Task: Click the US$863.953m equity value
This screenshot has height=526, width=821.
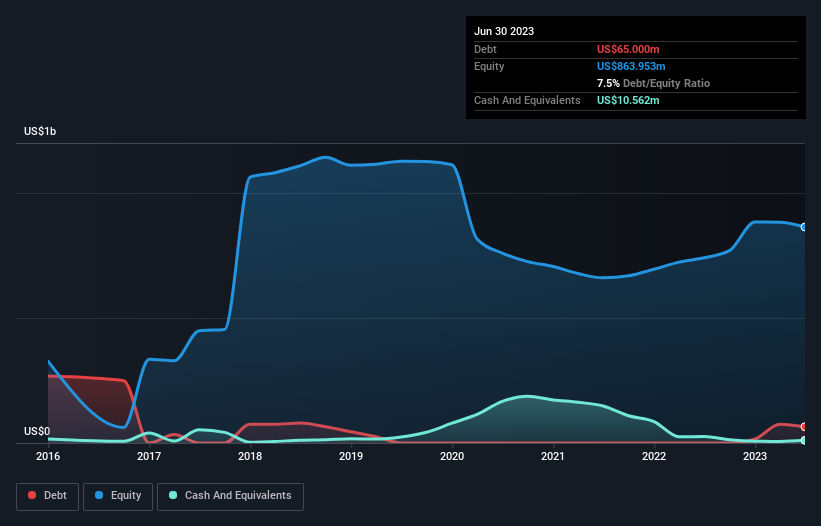Action: [631, 66]
